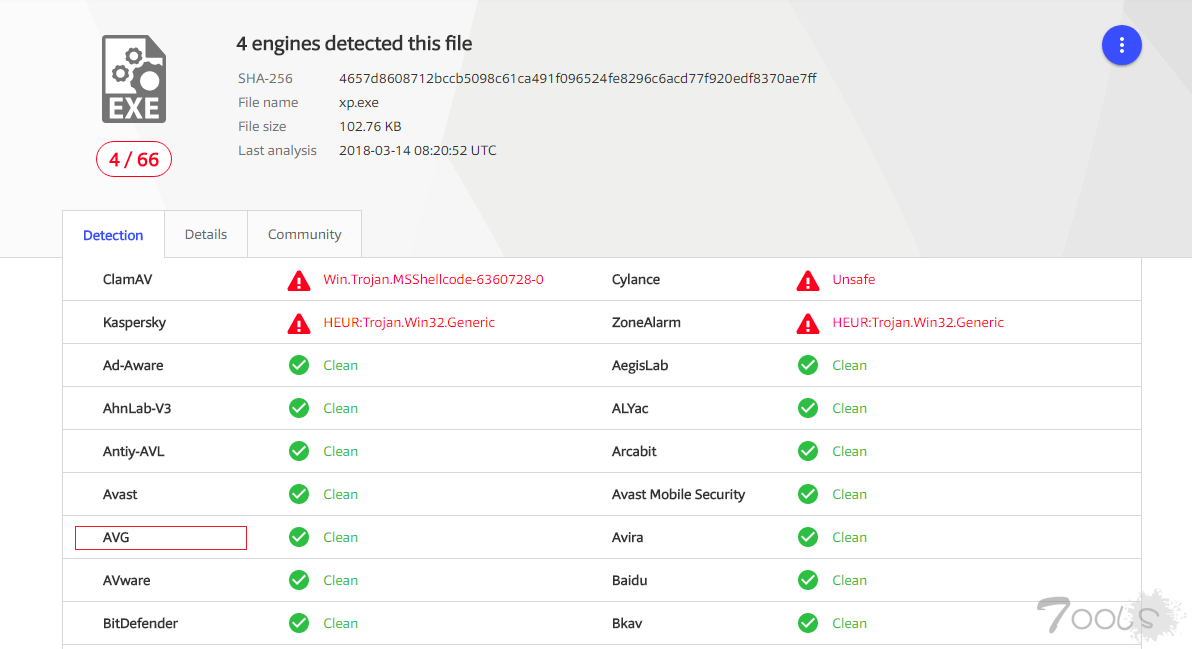Click the AegisLab engine name
This screenshot has height=649, width=1192.
click(640, 366)
